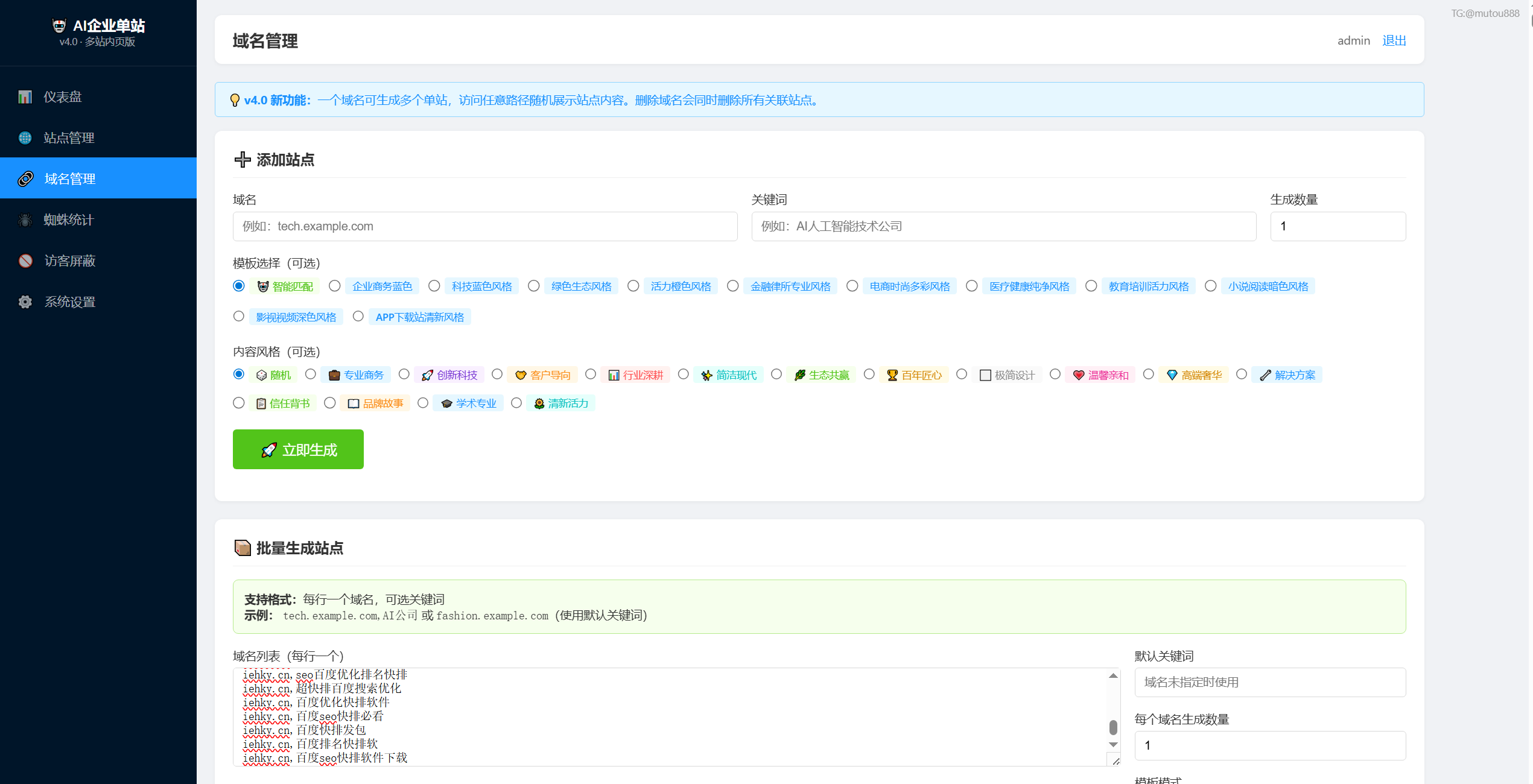Click the plus icon by 添加站点
Screen dimensions: 1533x784
(x=243, y=159)
